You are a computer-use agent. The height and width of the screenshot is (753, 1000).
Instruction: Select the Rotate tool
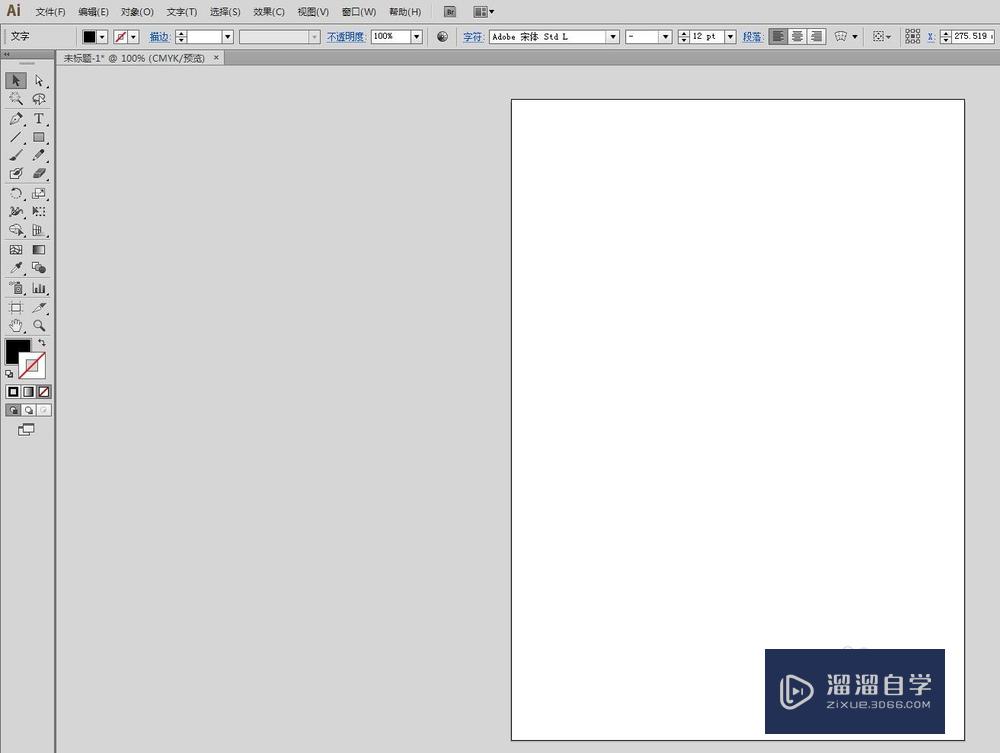(16, 193)
